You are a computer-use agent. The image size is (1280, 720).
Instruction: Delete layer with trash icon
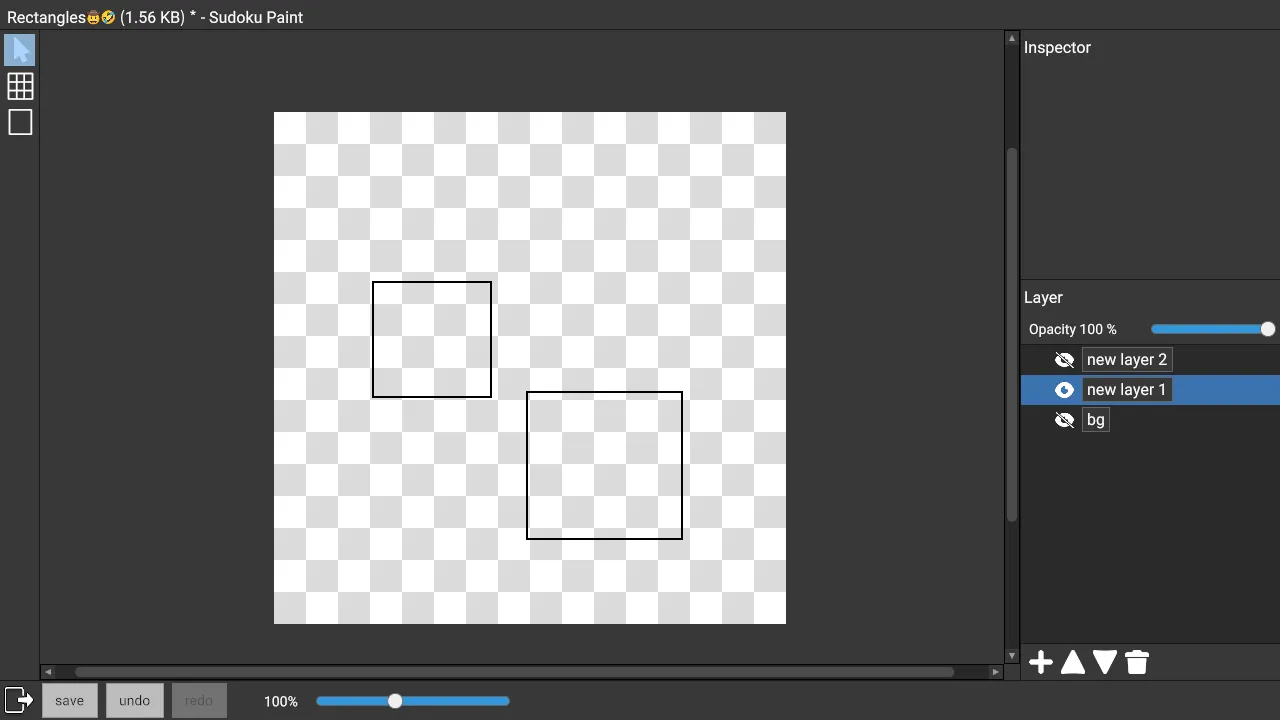tap(1137, 662)
